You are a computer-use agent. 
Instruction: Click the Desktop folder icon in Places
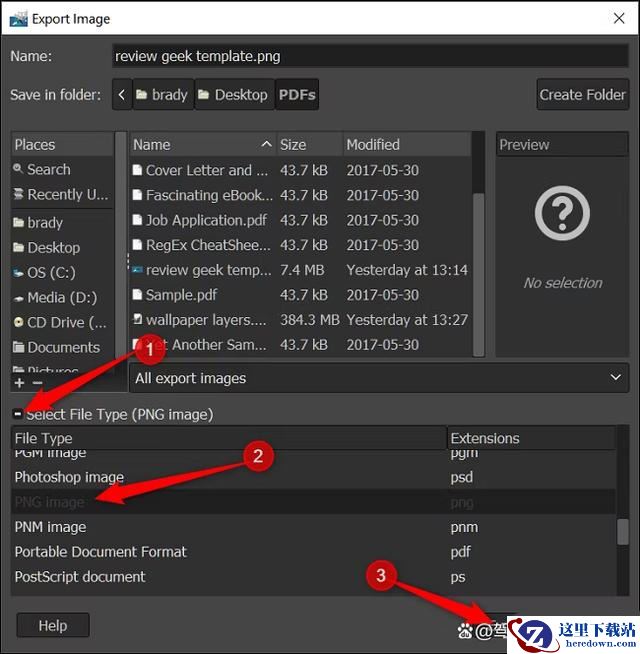(18, 247)
